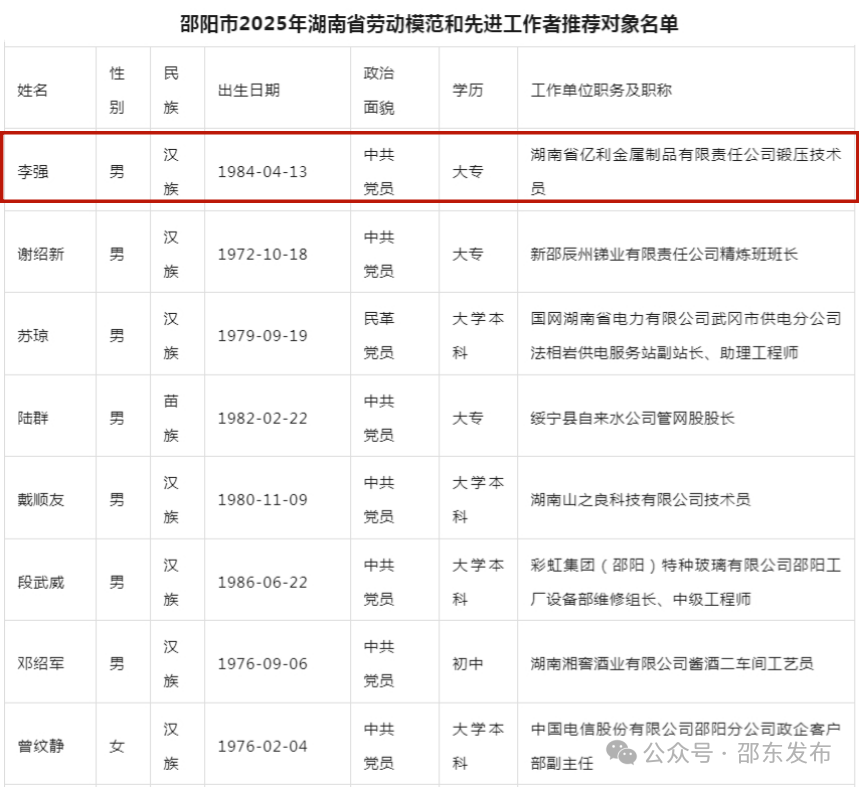This screenshot has height=787, width=859.
Task: Click 大学本科 education in 戴顺友 row
Action: [478, 499]
